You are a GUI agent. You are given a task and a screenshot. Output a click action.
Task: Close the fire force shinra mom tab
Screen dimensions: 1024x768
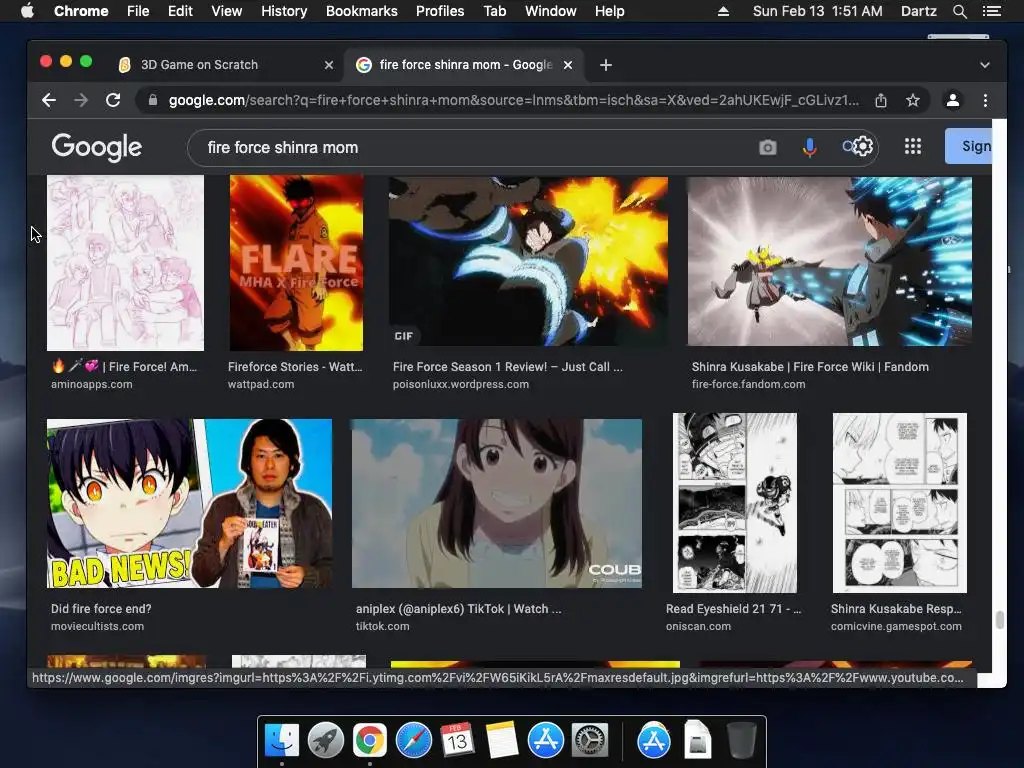pyautogui.click(x=568, y=65)
